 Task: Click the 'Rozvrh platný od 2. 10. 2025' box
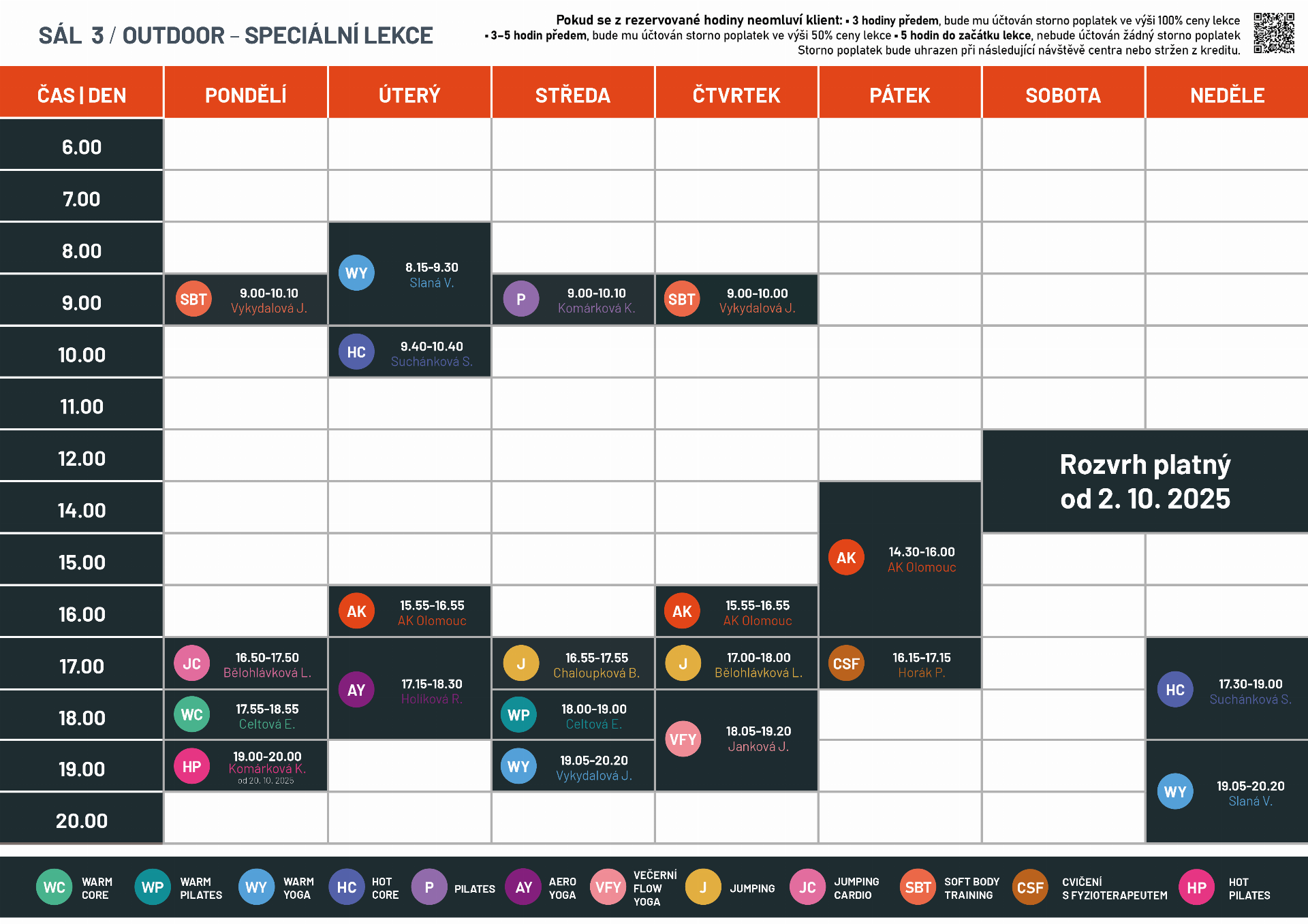[1144, 481]
